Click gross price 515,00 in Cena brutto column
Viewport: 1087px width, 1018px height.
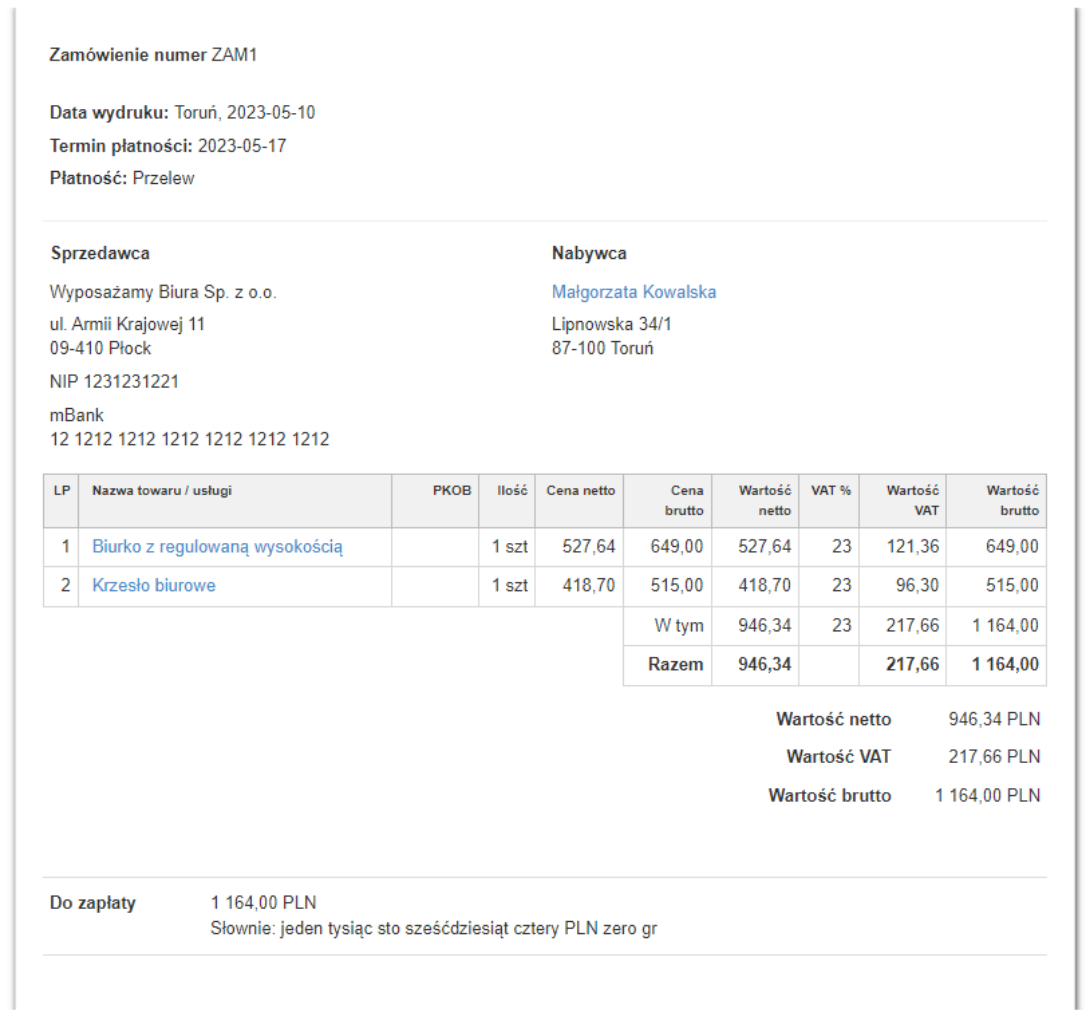coord(677,585)
